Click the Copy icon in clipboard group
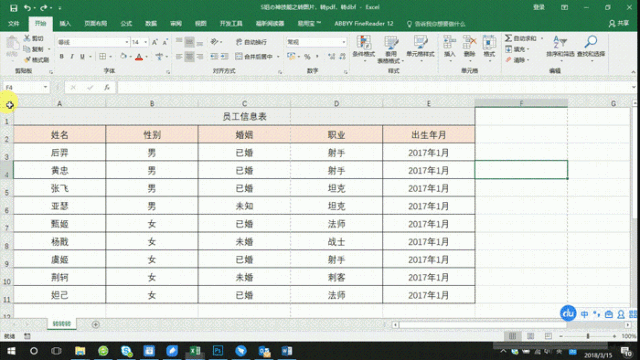 27,49
